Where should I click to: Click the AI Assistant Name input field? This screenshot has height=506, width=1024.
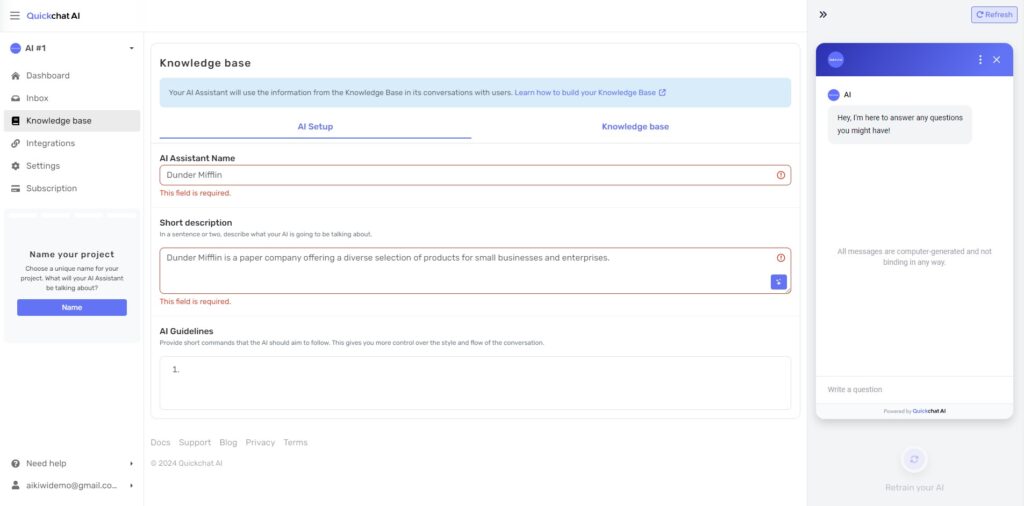465,175
